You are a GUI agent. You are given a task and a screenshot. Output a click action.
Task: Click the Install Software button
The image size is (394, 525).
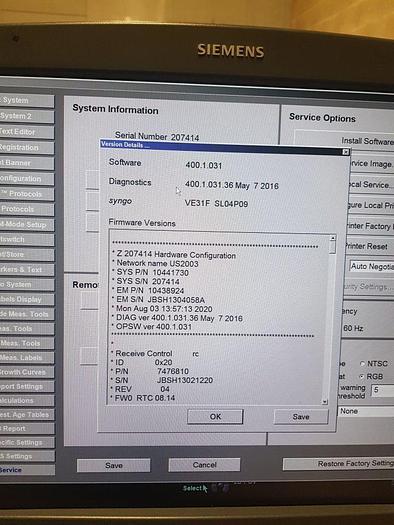pyautogui.click(x=345, y=141)
